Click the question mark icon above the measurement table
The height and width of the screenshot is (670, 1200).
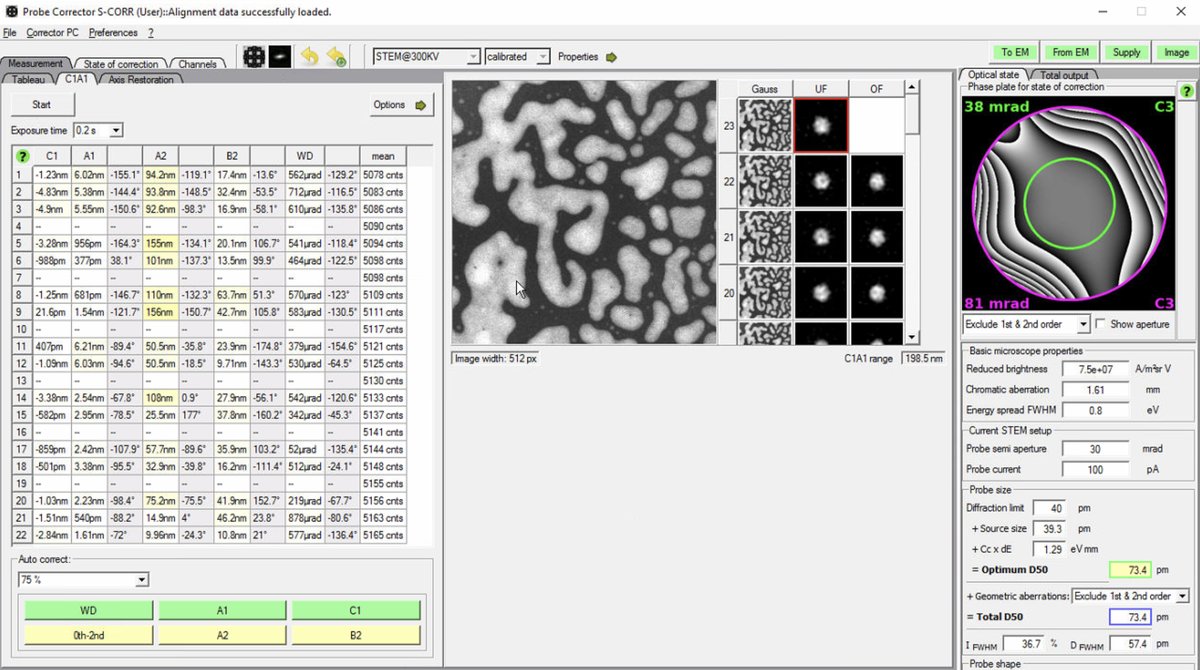pos(22,155)
